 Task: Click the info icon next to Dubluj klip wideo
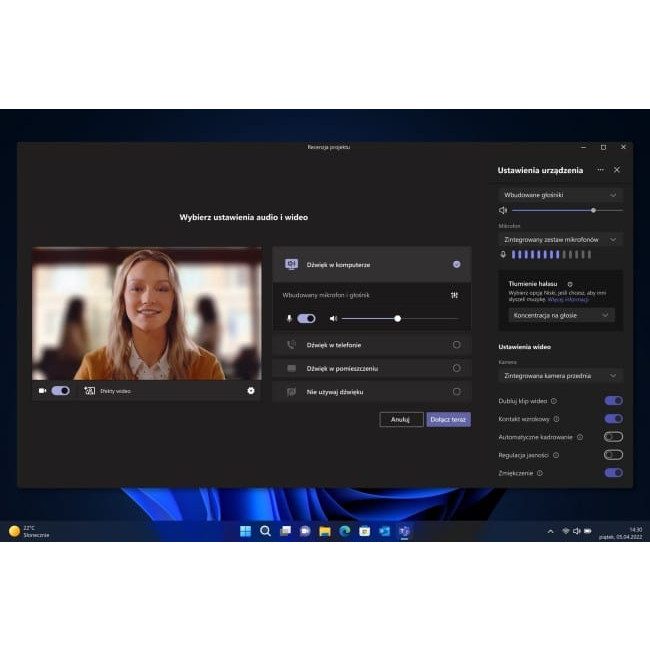[x=554, y=401]
